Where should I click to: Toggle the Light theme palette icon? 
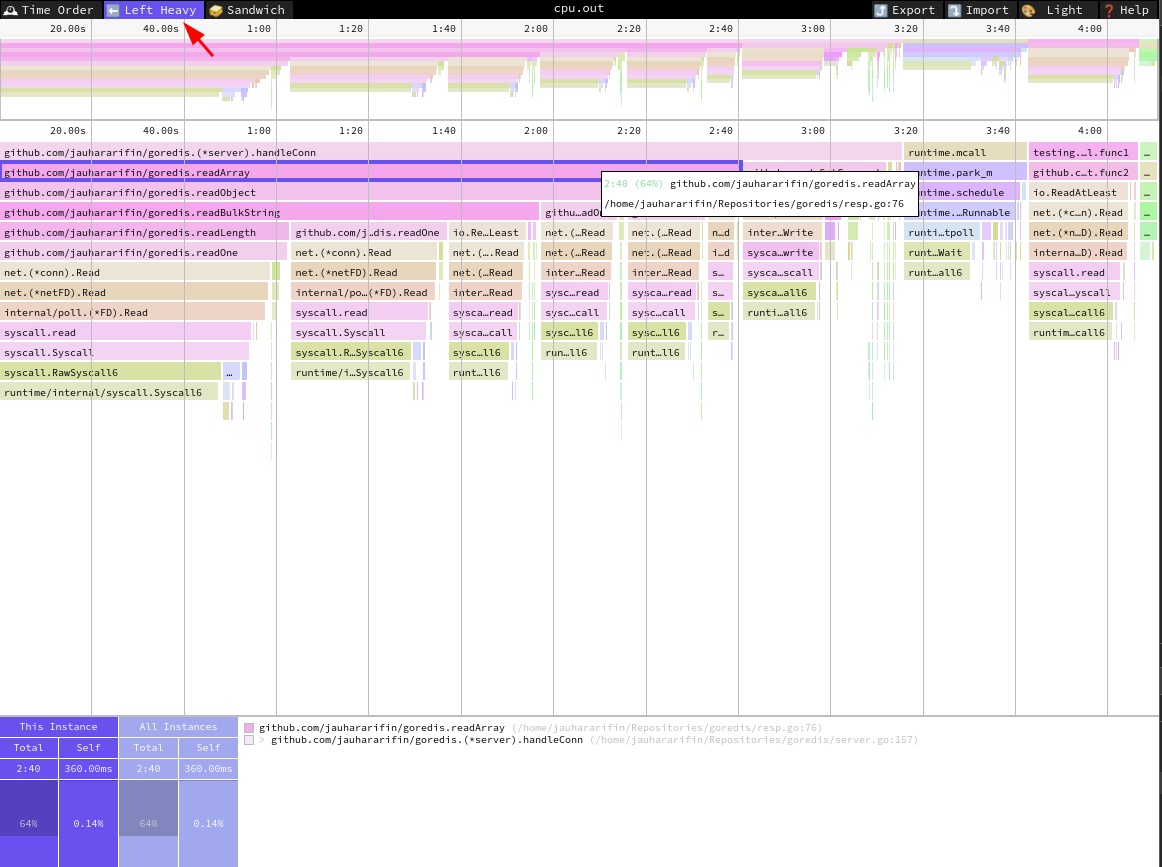(1028, 10)
